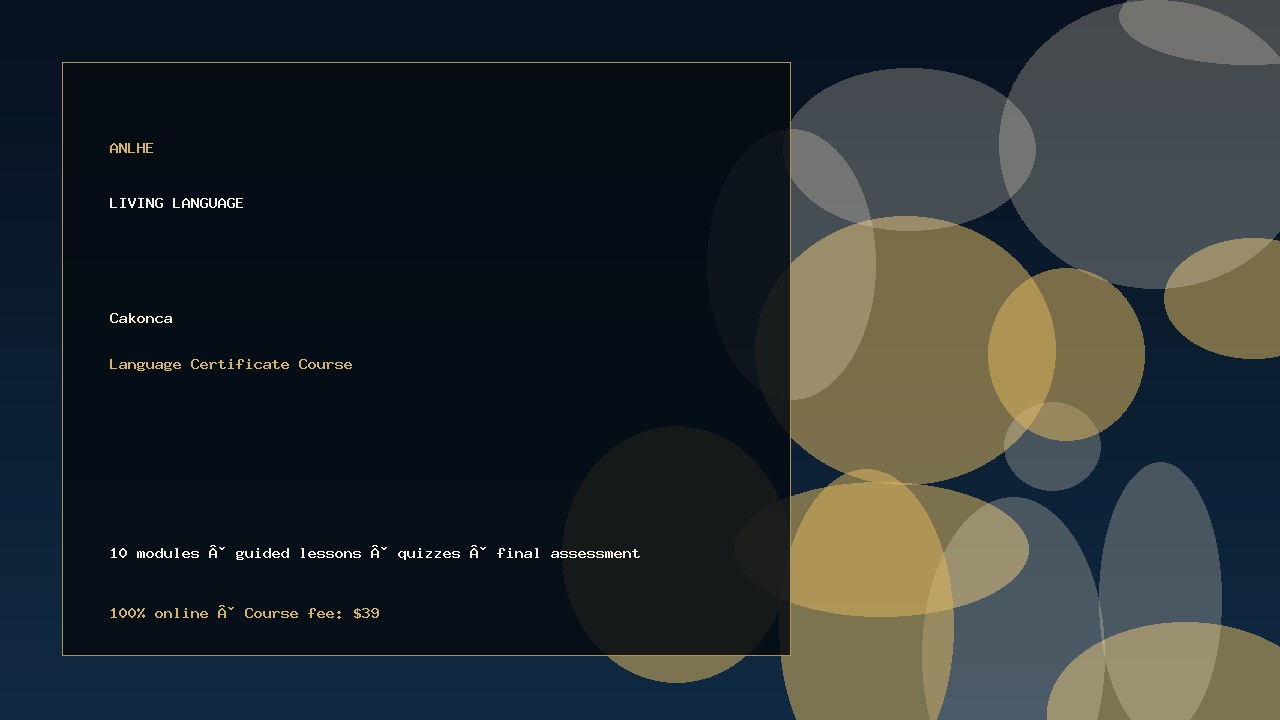Select the LIVING LANGUAGE heading
Image resolution: width=1280 pixels, height=720 pixels.
point(176,203)
